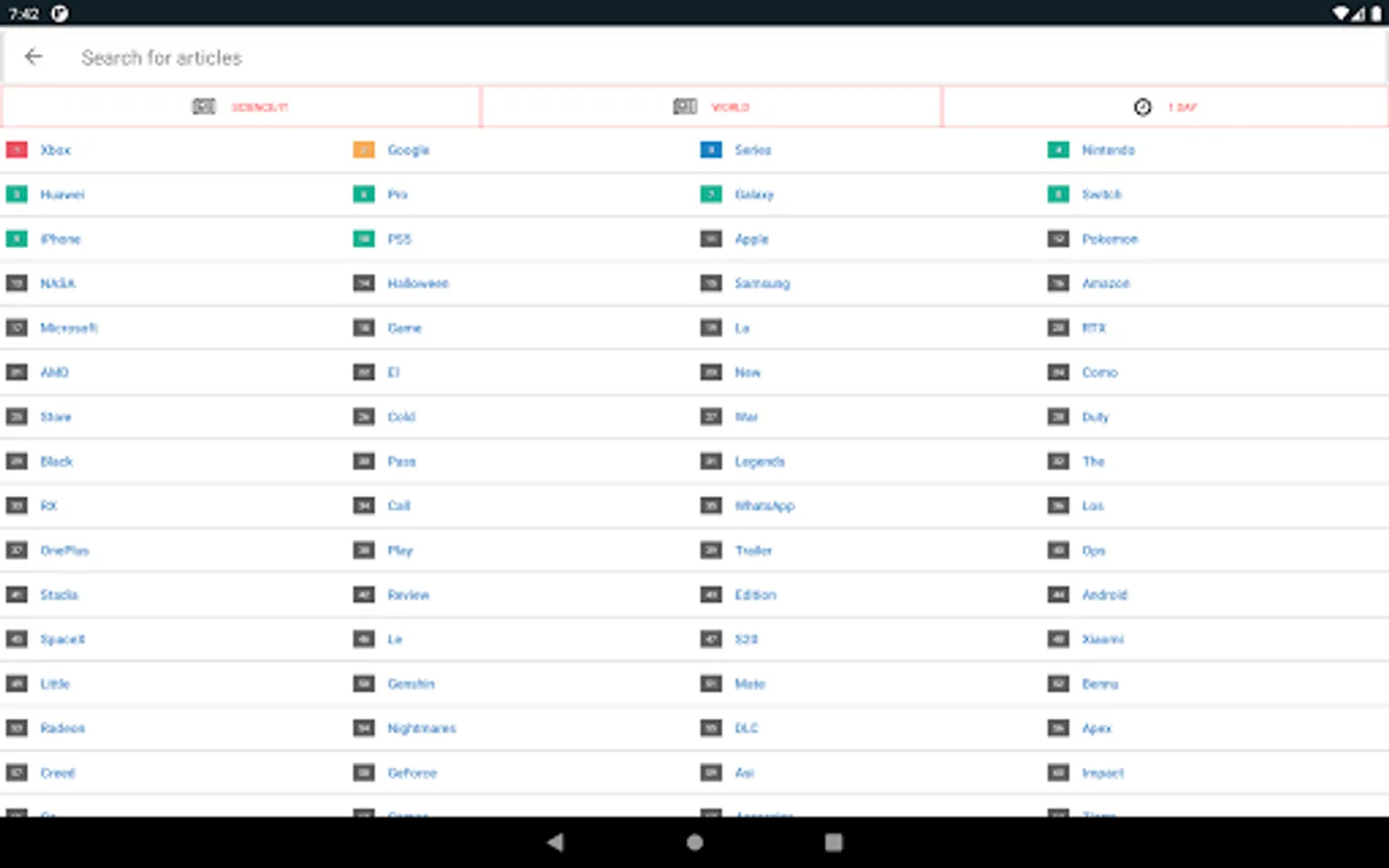Tap the Android recent apps button

[x=833, y=842]
